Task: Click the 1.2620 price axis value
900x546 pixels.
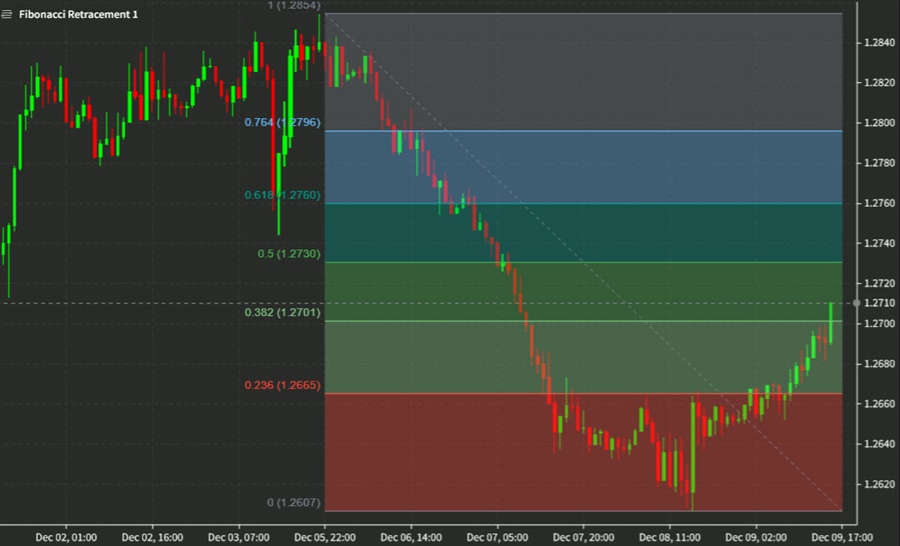Action: (x=879, y=485)
